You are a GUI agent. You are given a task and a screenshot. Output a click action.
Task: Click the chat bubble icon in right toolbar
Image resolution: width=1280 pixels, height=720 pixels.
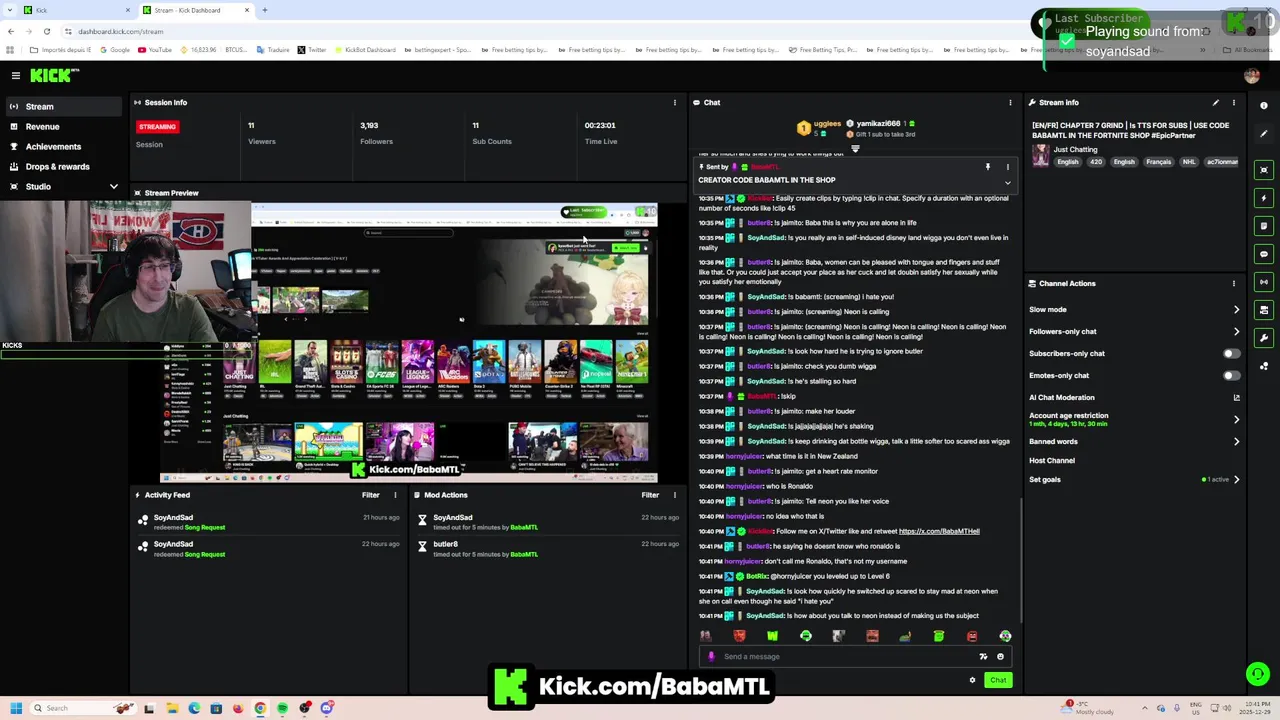[x=1264, y=254]
